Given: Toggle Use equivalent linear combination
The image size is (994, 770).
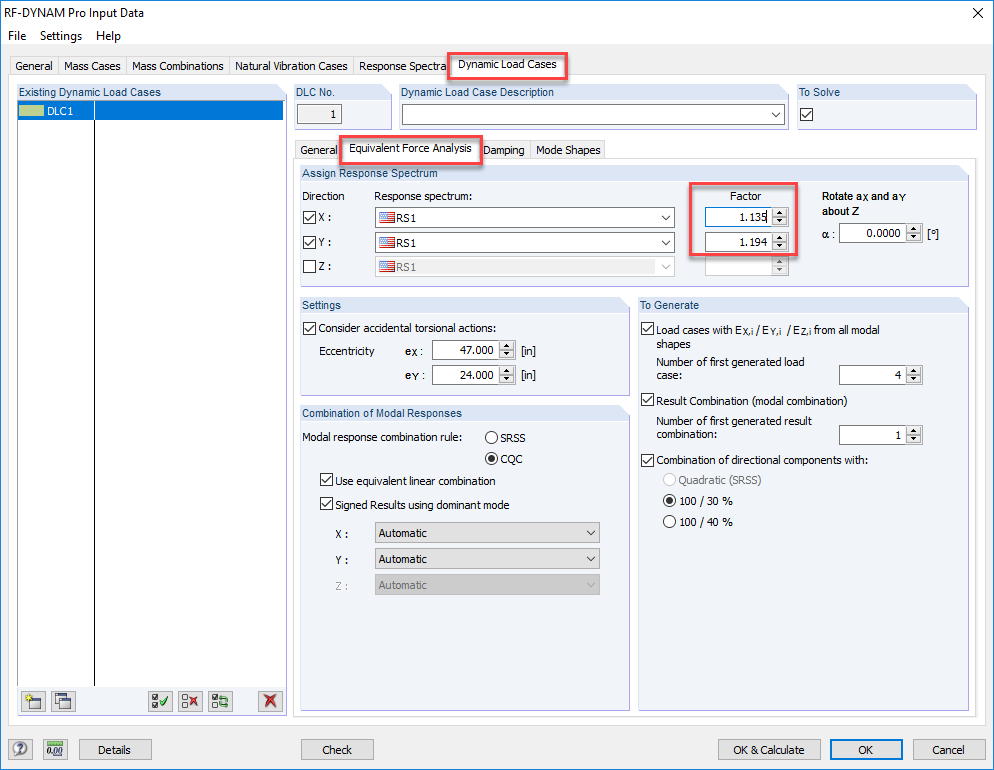Looking at the screenshot, I should 326,480.
